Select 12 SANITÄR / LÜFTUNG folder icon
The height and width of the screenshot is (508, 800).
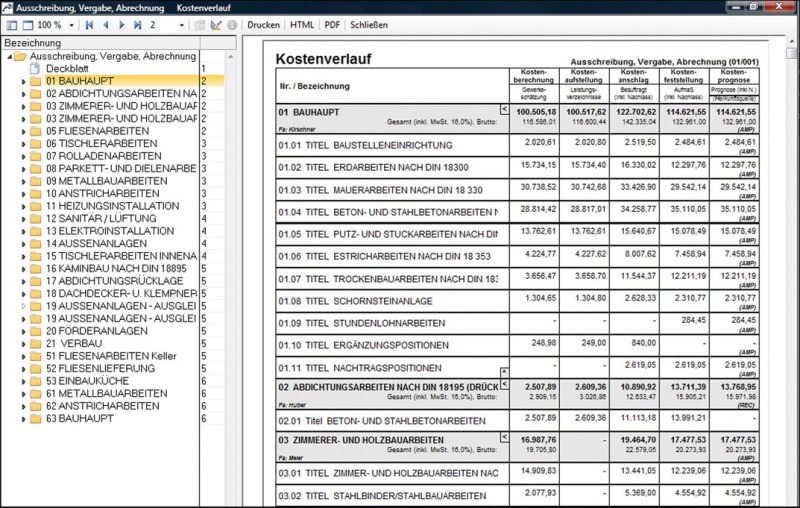35,219
